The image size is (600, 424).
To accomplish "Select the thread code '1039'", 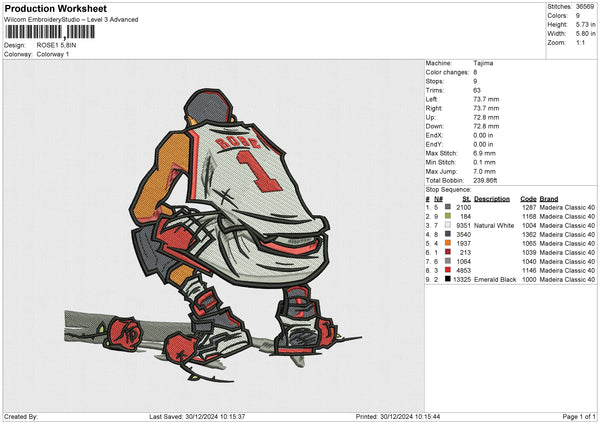I will [529, 252].
